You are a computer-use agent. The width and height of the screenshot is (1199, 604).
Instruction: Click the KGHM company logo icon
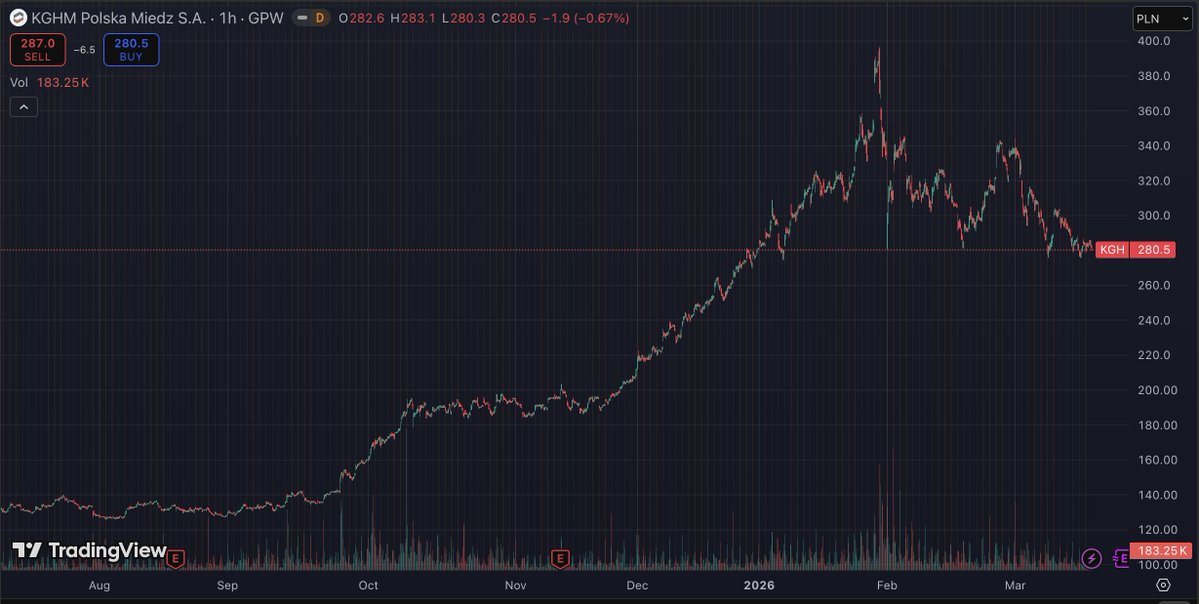pos(18,18)
